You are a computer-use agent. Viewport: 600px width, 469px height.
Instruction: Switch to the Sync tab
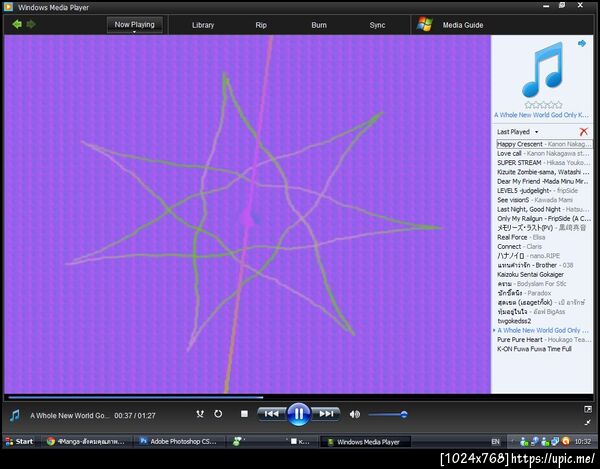pyautogui.click(x=377, y=25)
